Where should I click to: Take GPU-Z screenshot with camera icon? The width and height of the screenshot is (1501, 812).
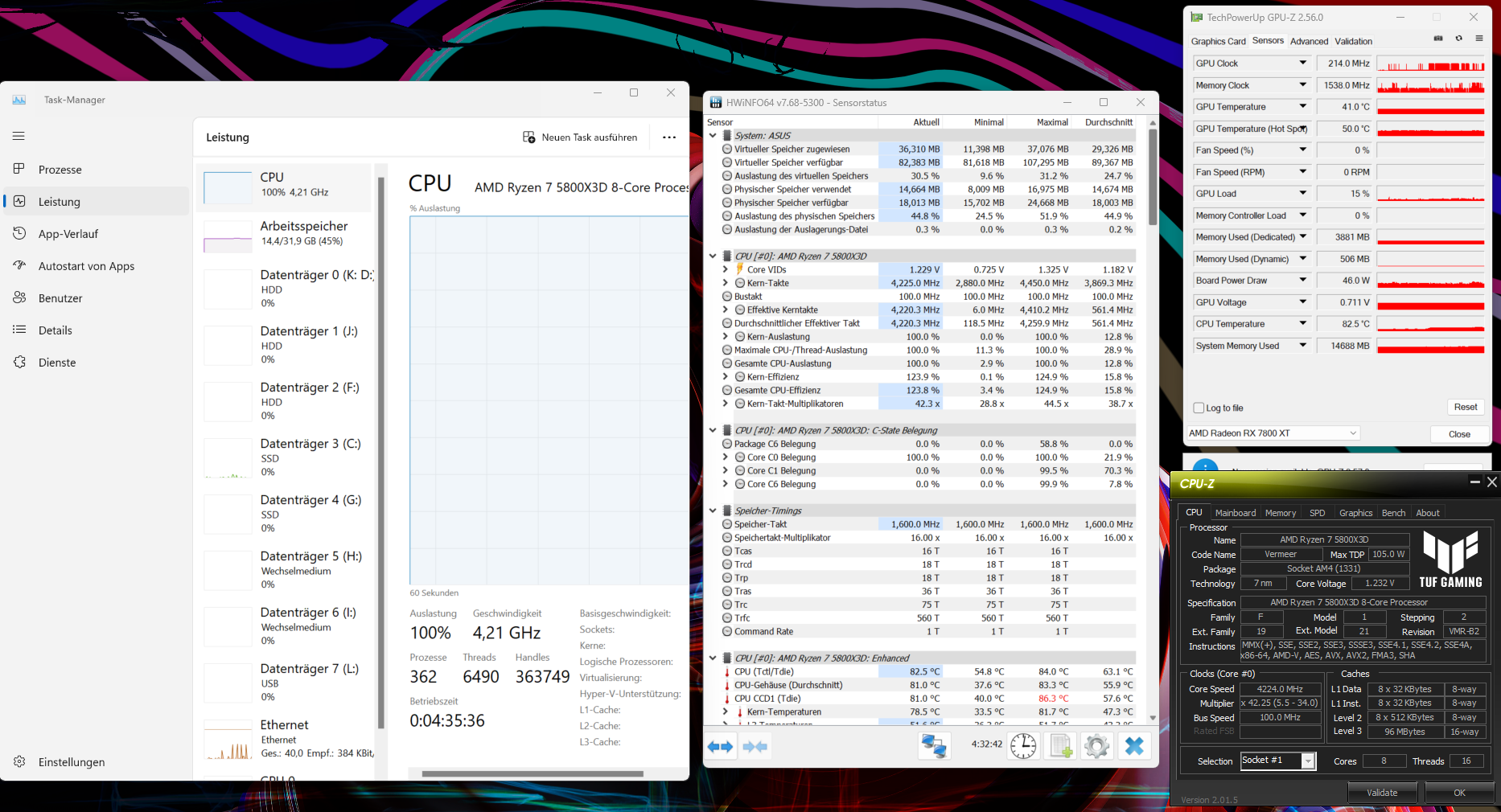tap(1438, 39)
